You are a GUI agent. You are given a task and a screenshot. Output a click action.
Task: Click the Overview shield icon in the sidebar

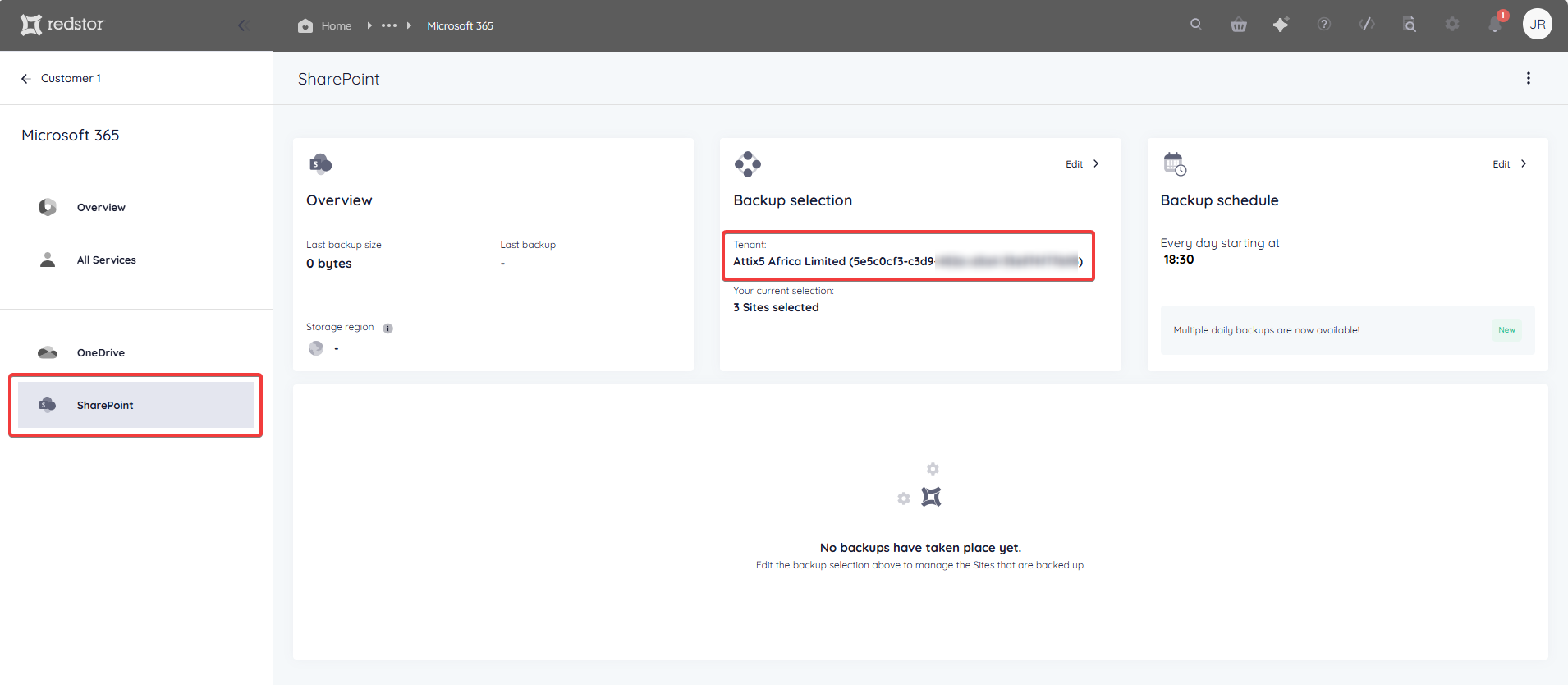coord(48,207)
